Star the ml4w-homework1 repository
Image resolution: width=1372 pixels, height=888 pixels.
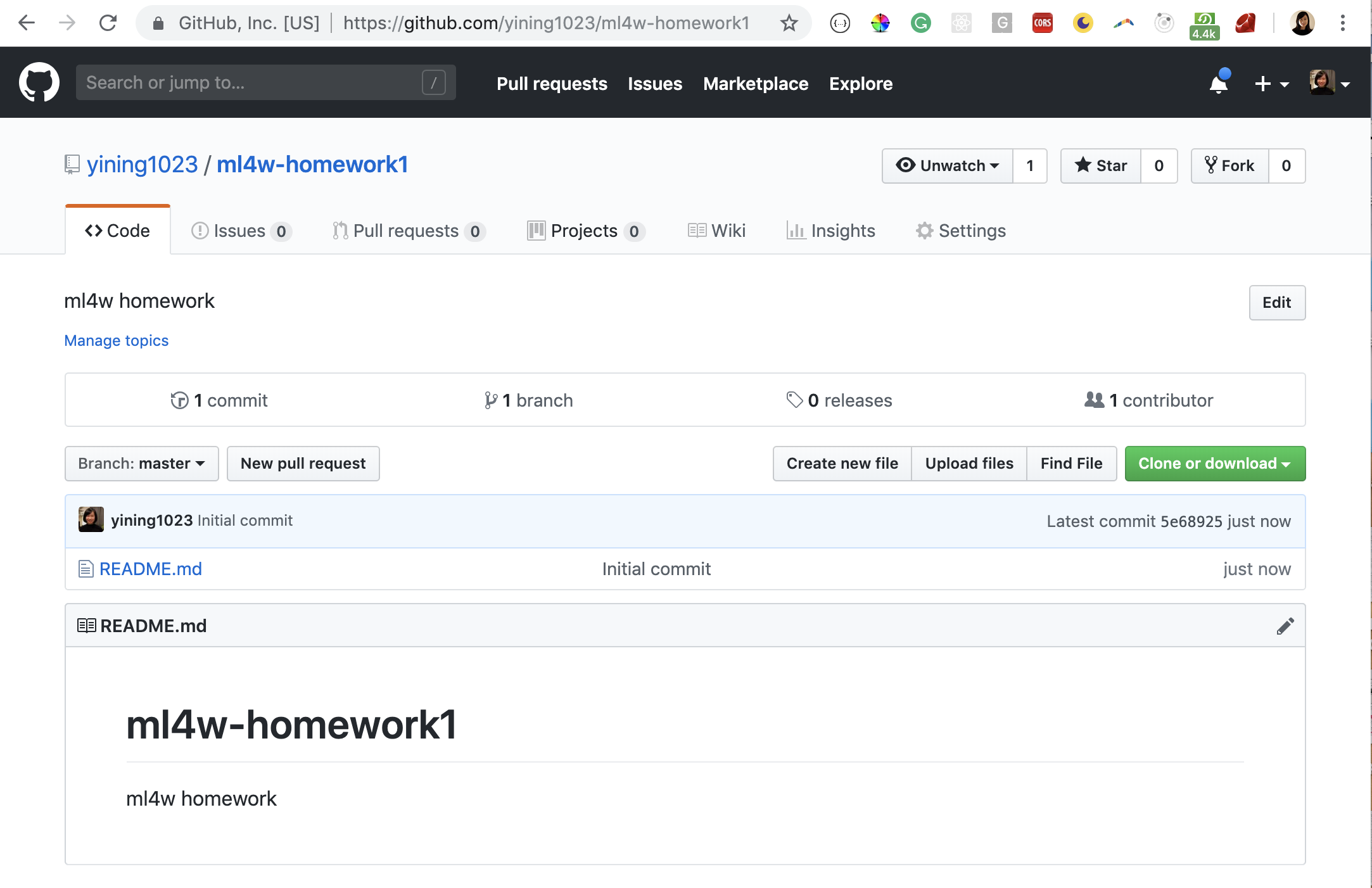[1101, 166]
